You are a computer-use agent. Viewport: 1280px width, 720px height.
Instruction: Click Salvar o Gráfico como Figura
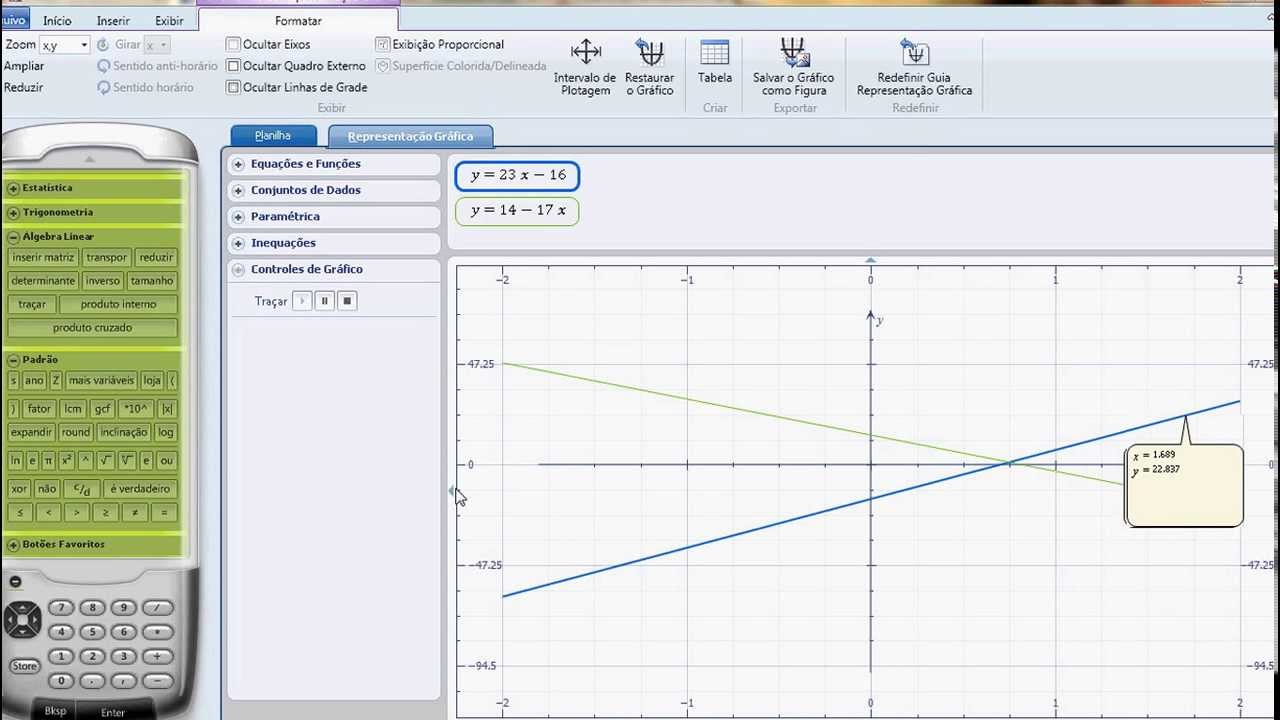[x=793, y=68]
